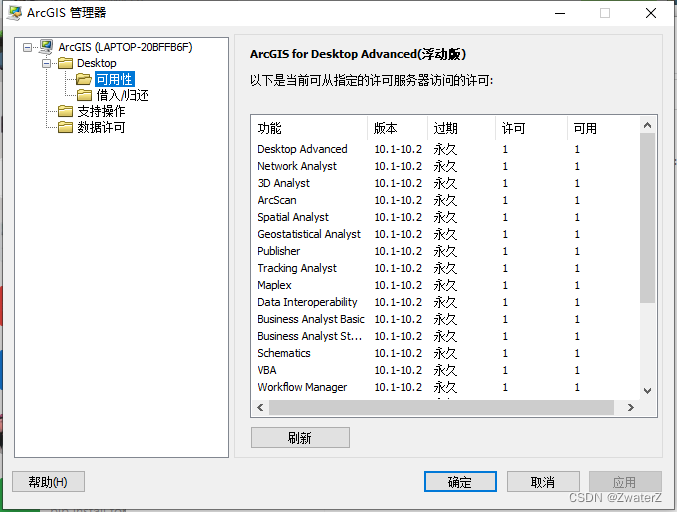Click the horizontal scroll left arrow
The height and width of the screenshot is (512, 677).
[260, 408]
